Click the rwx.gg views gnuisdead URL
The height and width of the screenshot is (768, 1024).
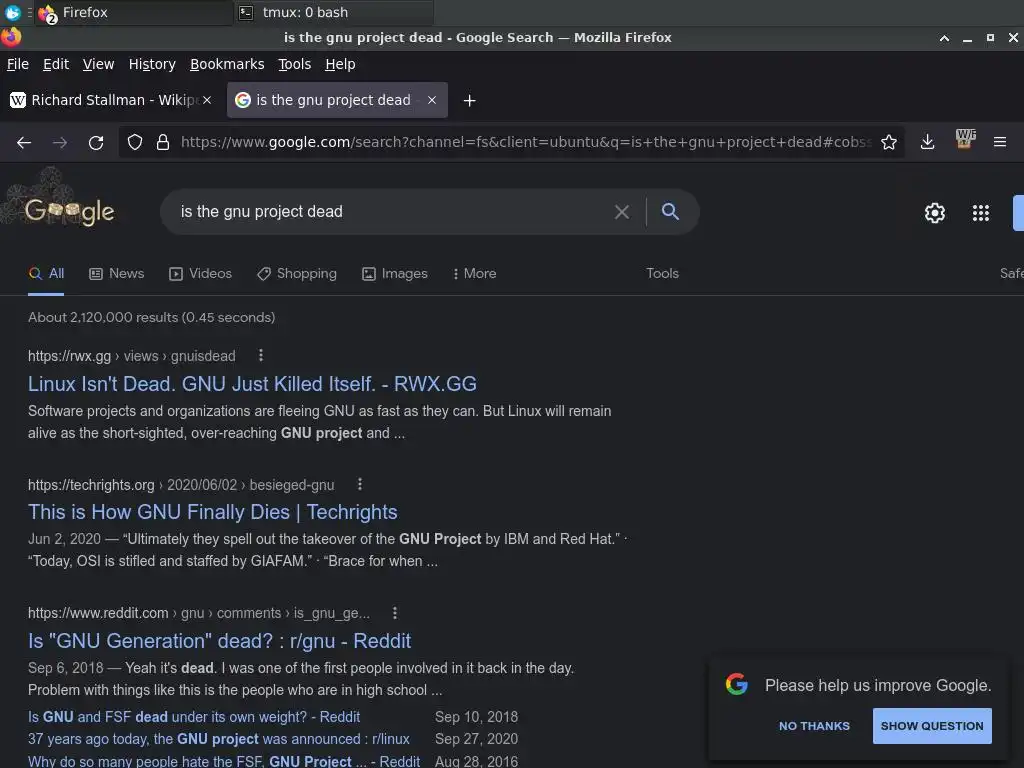131,356
